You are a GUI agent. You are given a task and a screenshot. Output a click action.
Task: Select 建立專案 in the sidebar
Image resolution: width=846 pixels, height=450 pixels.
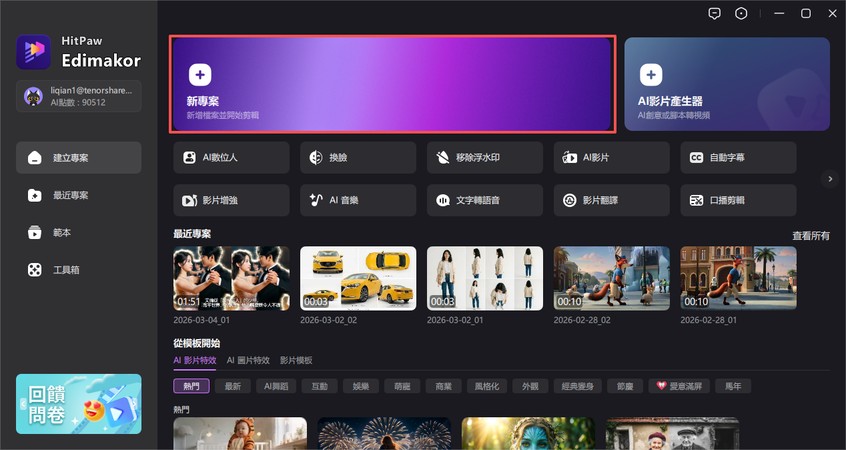[x=79, y=158]
